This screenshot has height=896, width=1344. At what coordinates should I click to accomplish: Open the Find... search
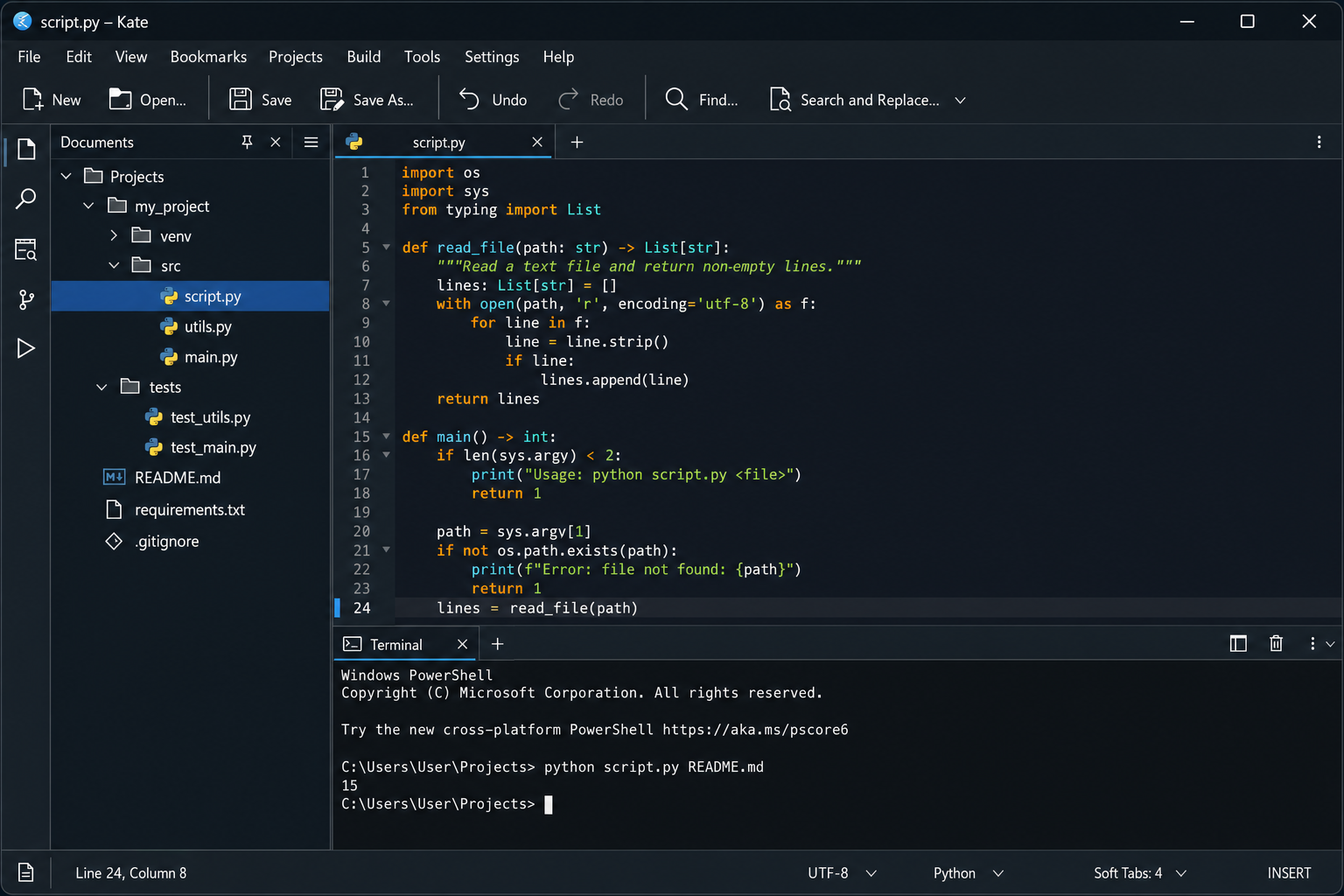point(701,100)
